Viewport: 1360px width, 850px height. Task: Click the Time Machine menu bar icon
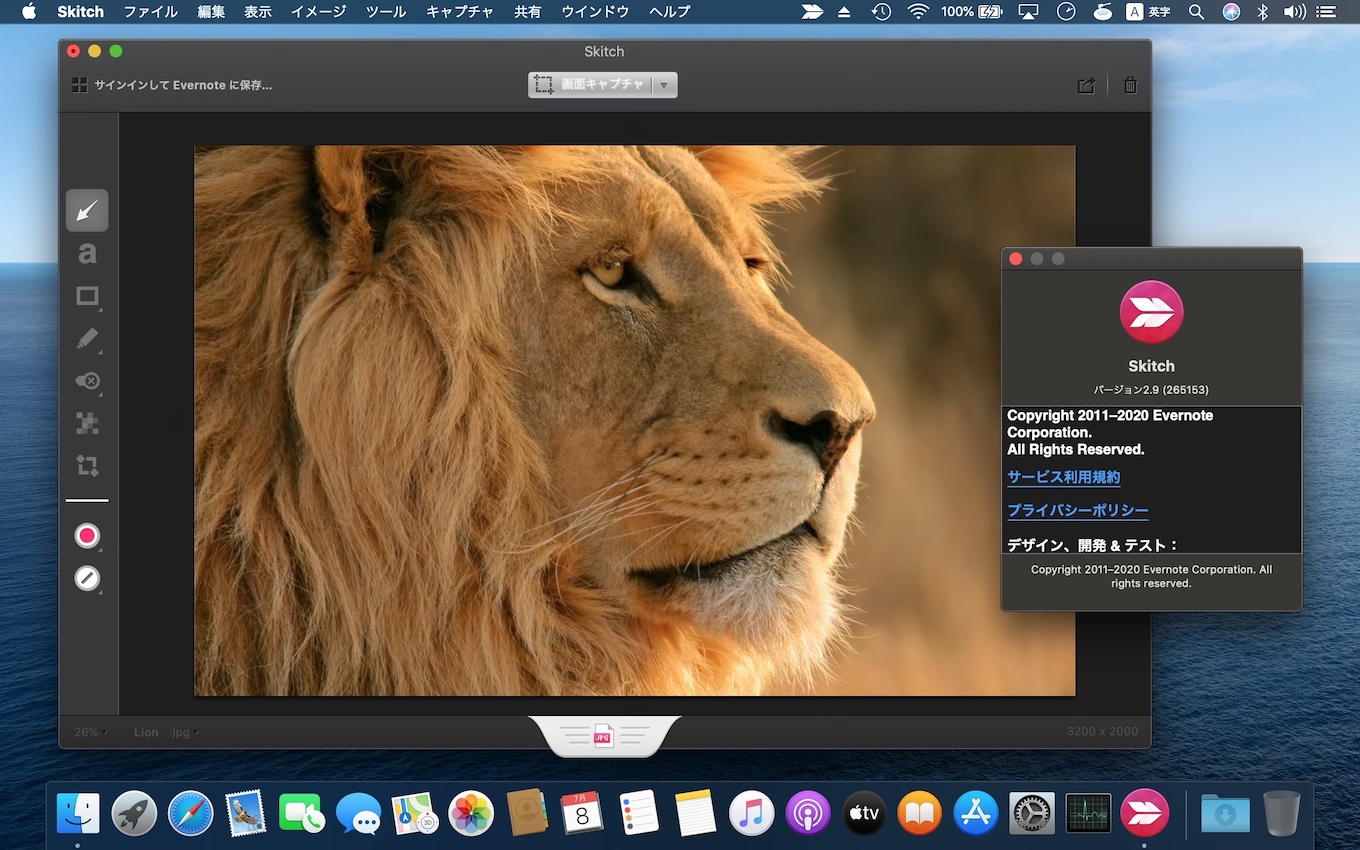coord(881,12)
